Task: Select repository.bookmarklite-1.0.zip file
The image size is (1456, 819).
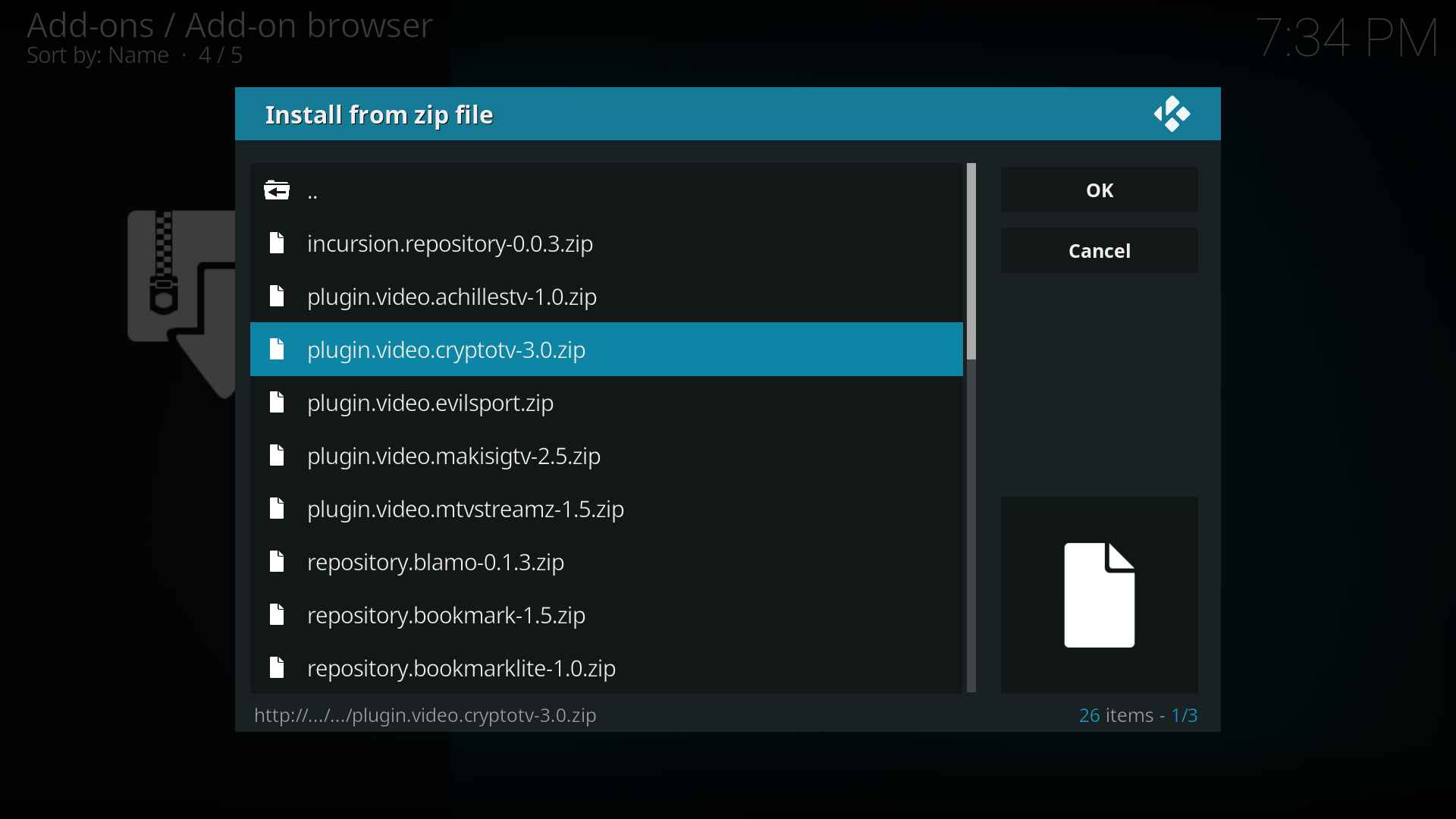Action: click(462, 668)
